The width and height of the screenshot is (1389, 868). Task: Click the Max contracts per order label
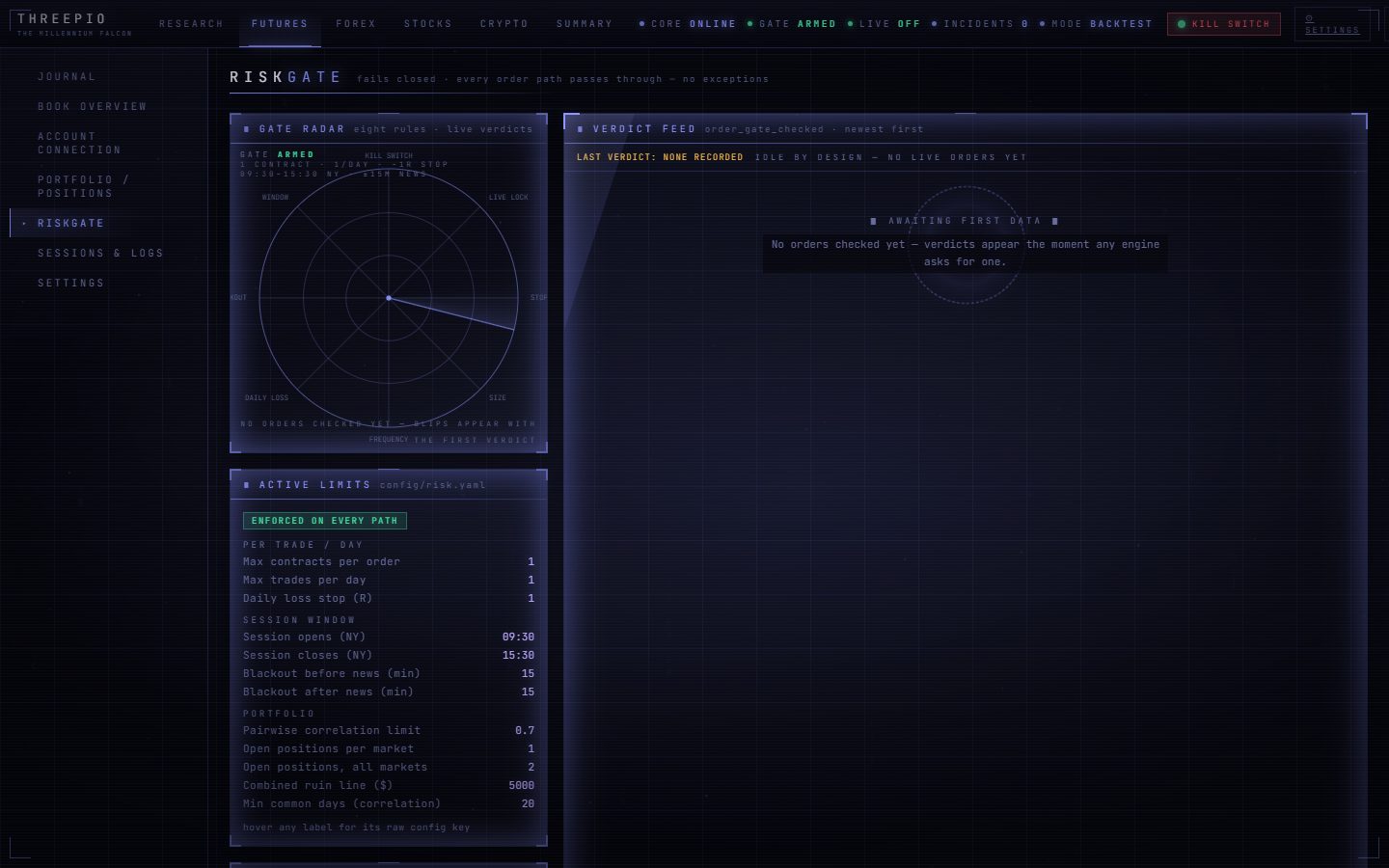pos(321,561)
